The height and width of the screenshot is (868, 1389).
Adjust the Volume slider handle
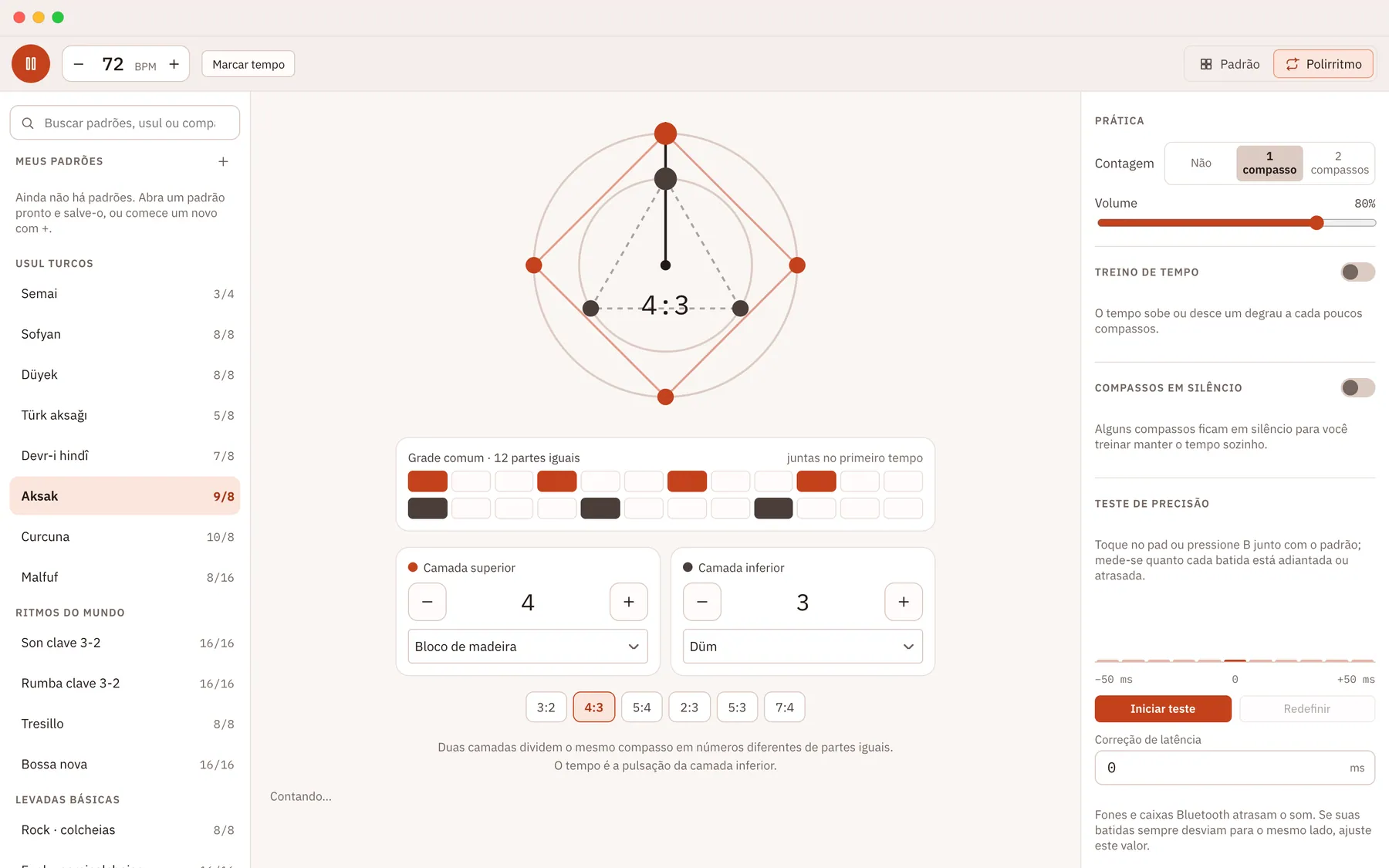(x=1316, y=223)
